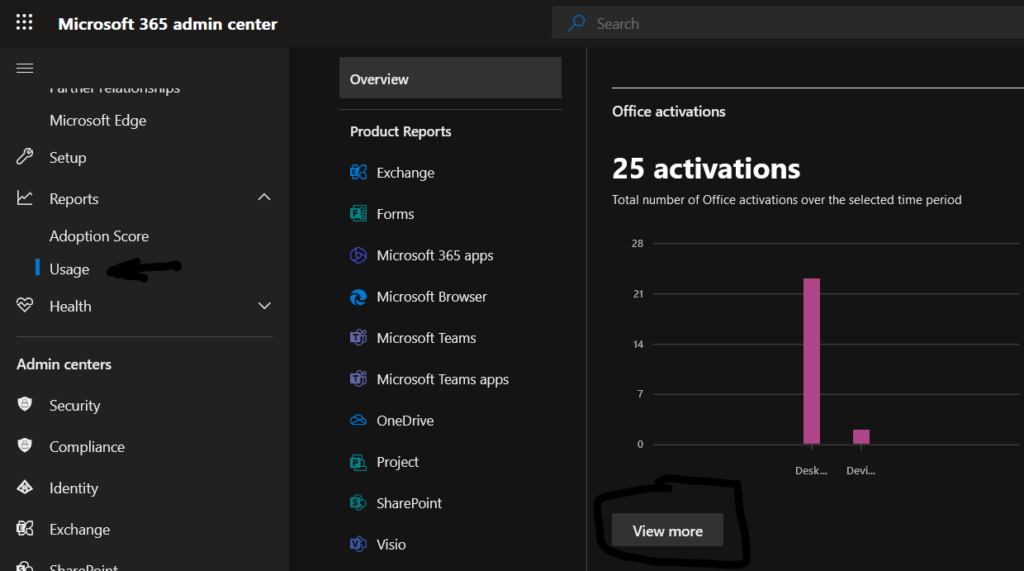This screenshot has height=571, width=1024.
Task: Click the Setup wrench icon
Action: coord(25,157)
